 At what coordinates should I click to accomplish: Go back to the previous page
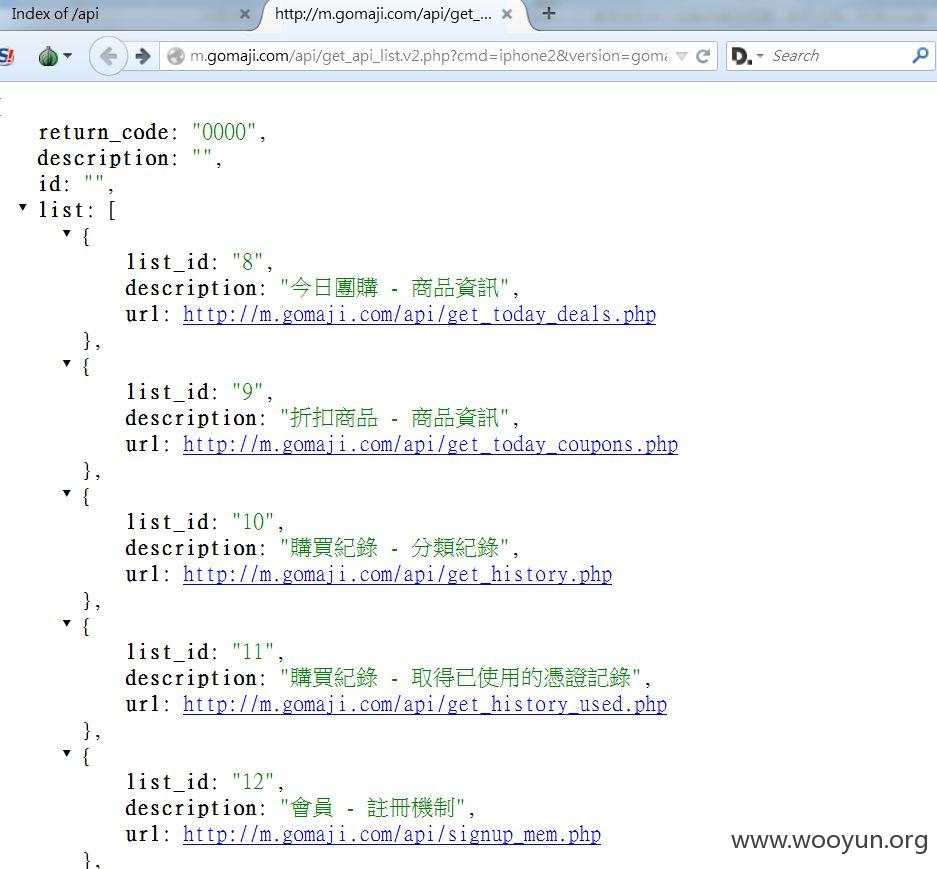tap(108, 56)
